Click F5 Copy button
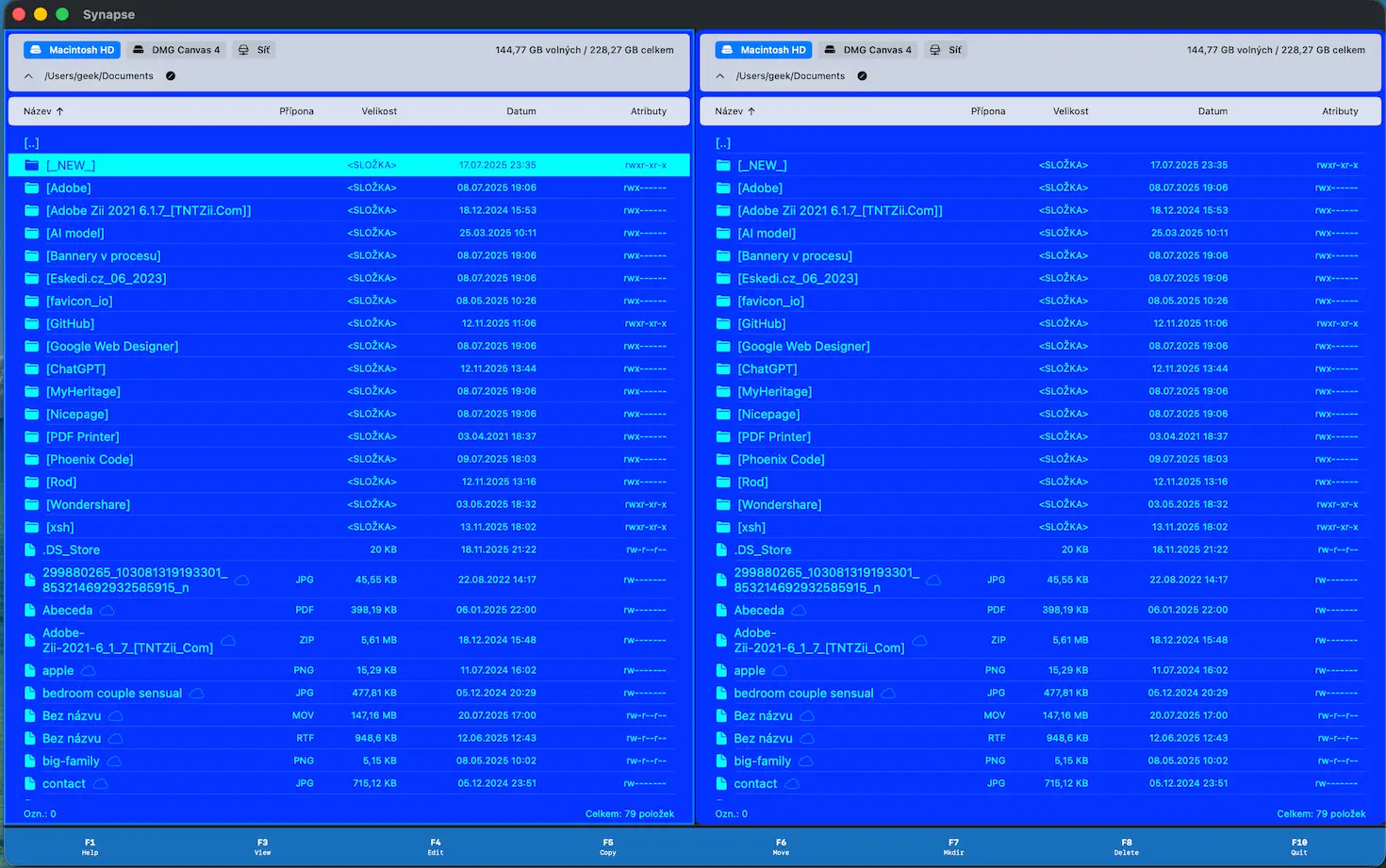Viewport: 1386px width, 868px height. click(x=608, y=846)
